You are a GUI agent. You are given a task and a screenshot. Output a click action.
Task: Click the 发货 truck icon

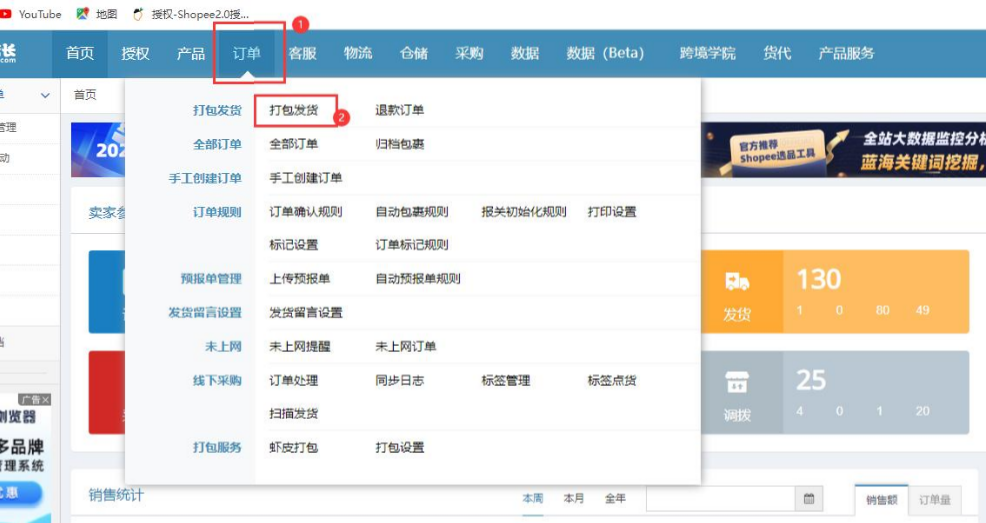737,283
